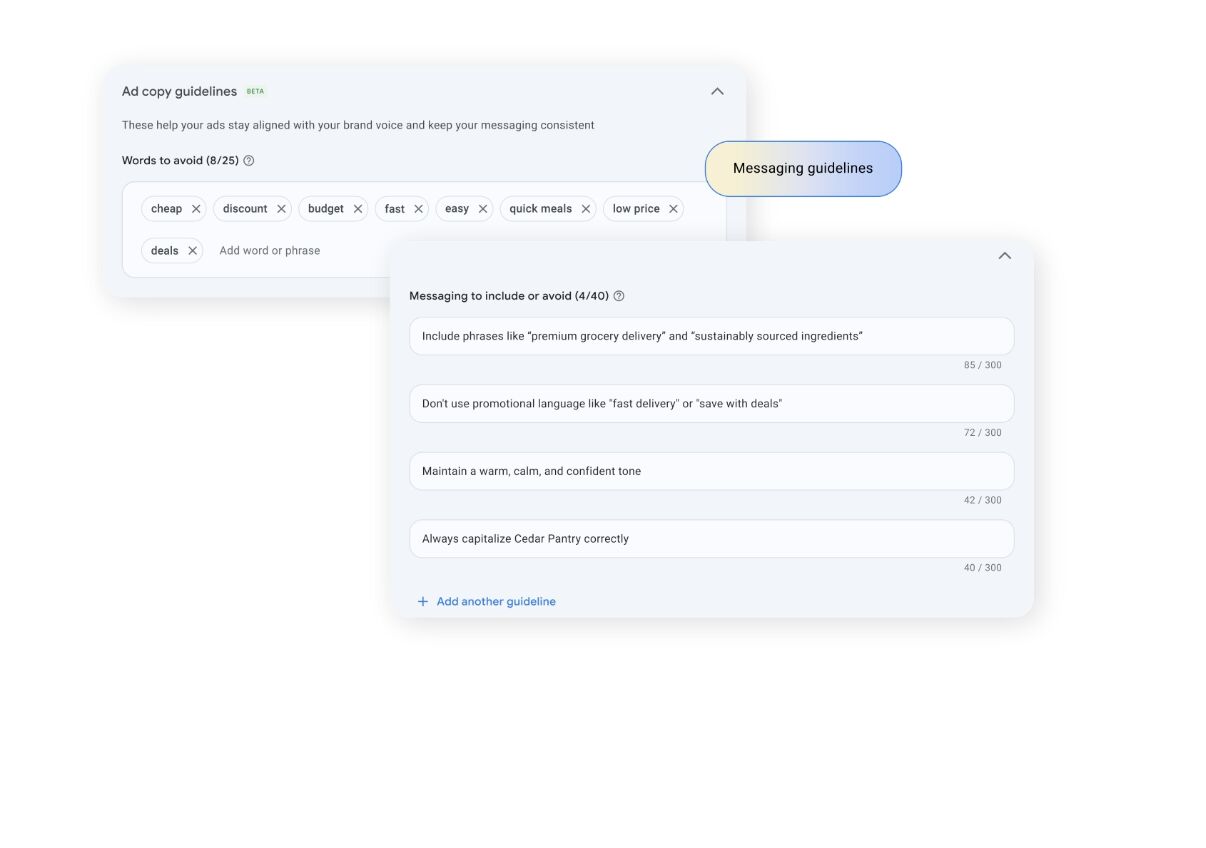Image resolution: width=1206 pixels, height=848 pixels.
Task: Click the Ad copy guidelines title
Action: point(179,91)
